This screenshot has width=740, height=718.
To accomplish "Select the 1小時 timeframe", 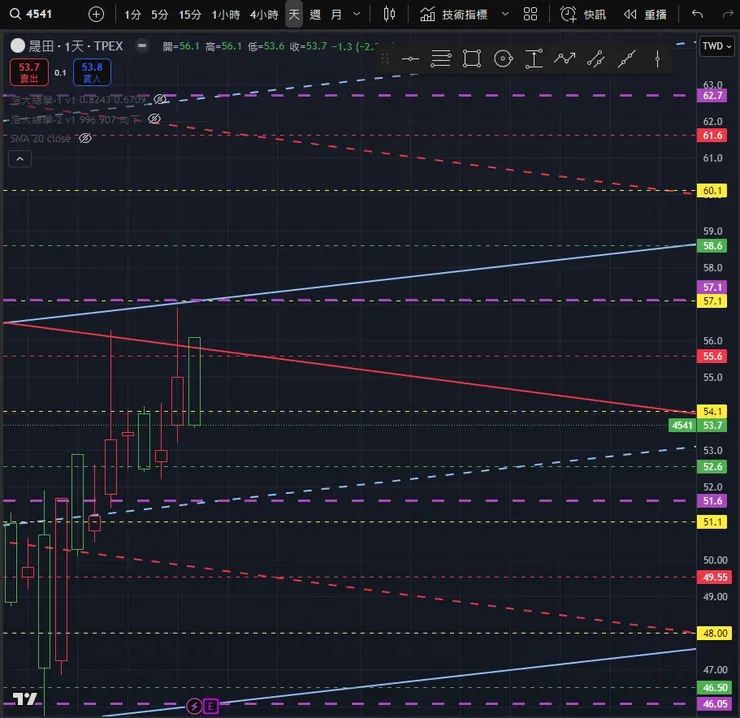I will pyautogui.click(x=226, y=15).
